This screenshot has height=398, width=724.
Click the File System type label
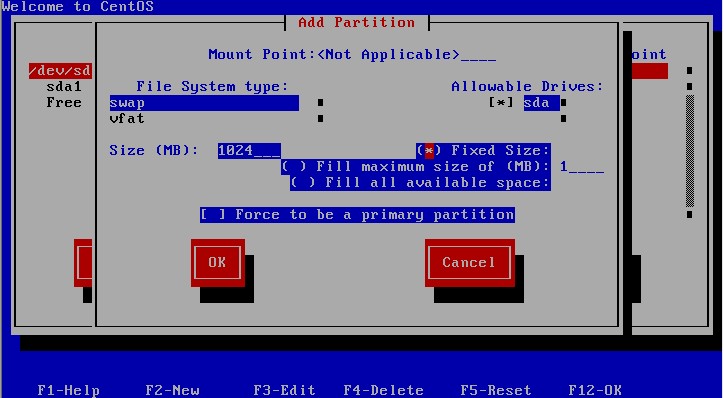coord(212,86)
